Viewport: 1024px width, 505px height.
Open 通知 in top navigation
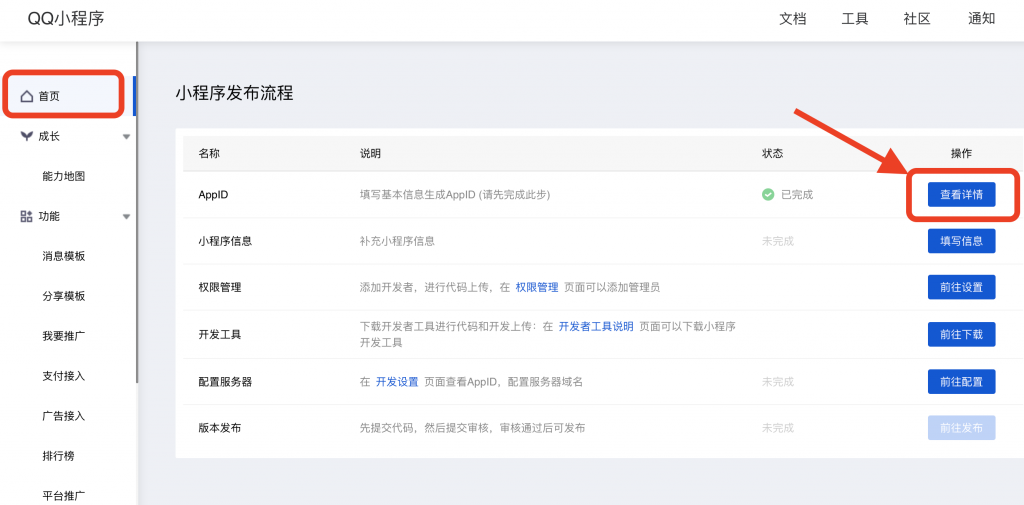click(x=982, y=19)
